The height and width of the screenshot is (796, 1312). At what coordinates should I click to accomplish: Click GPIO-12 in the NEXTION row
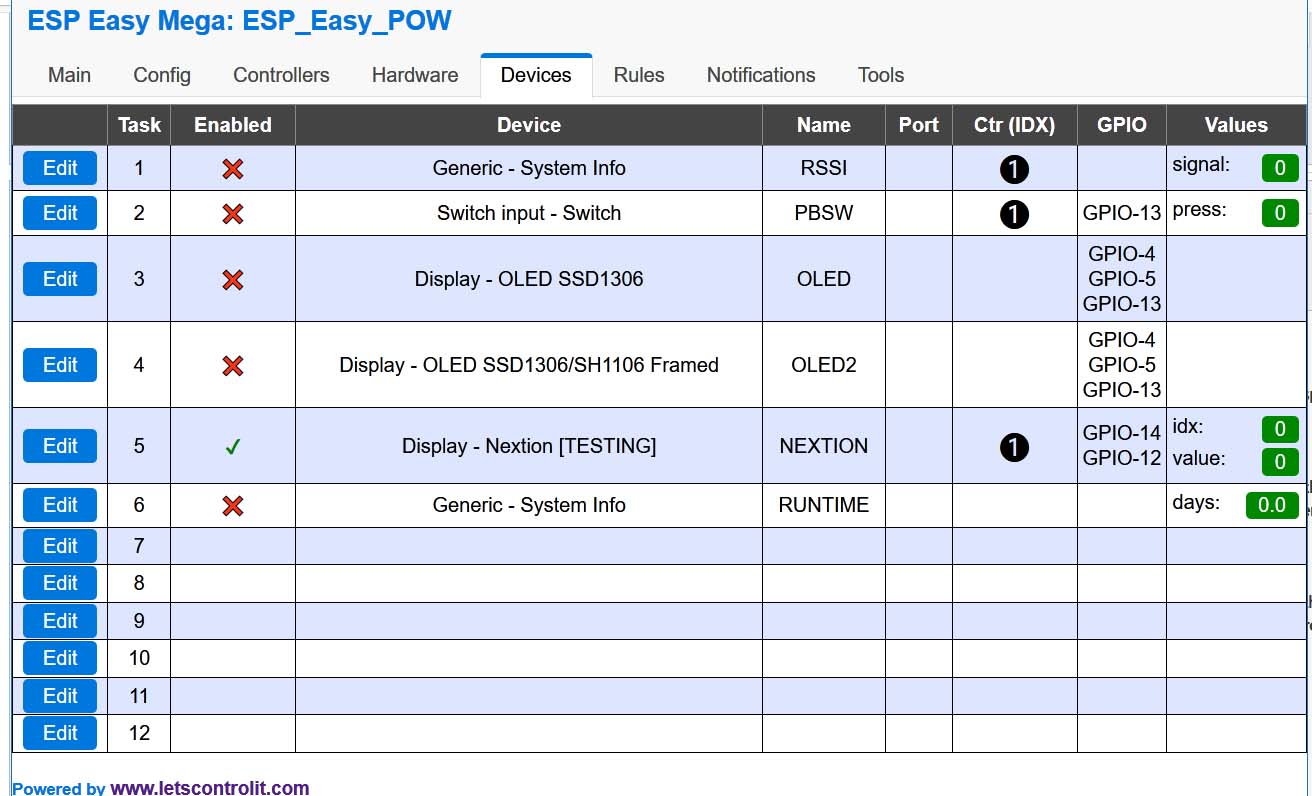point(1122,458)
